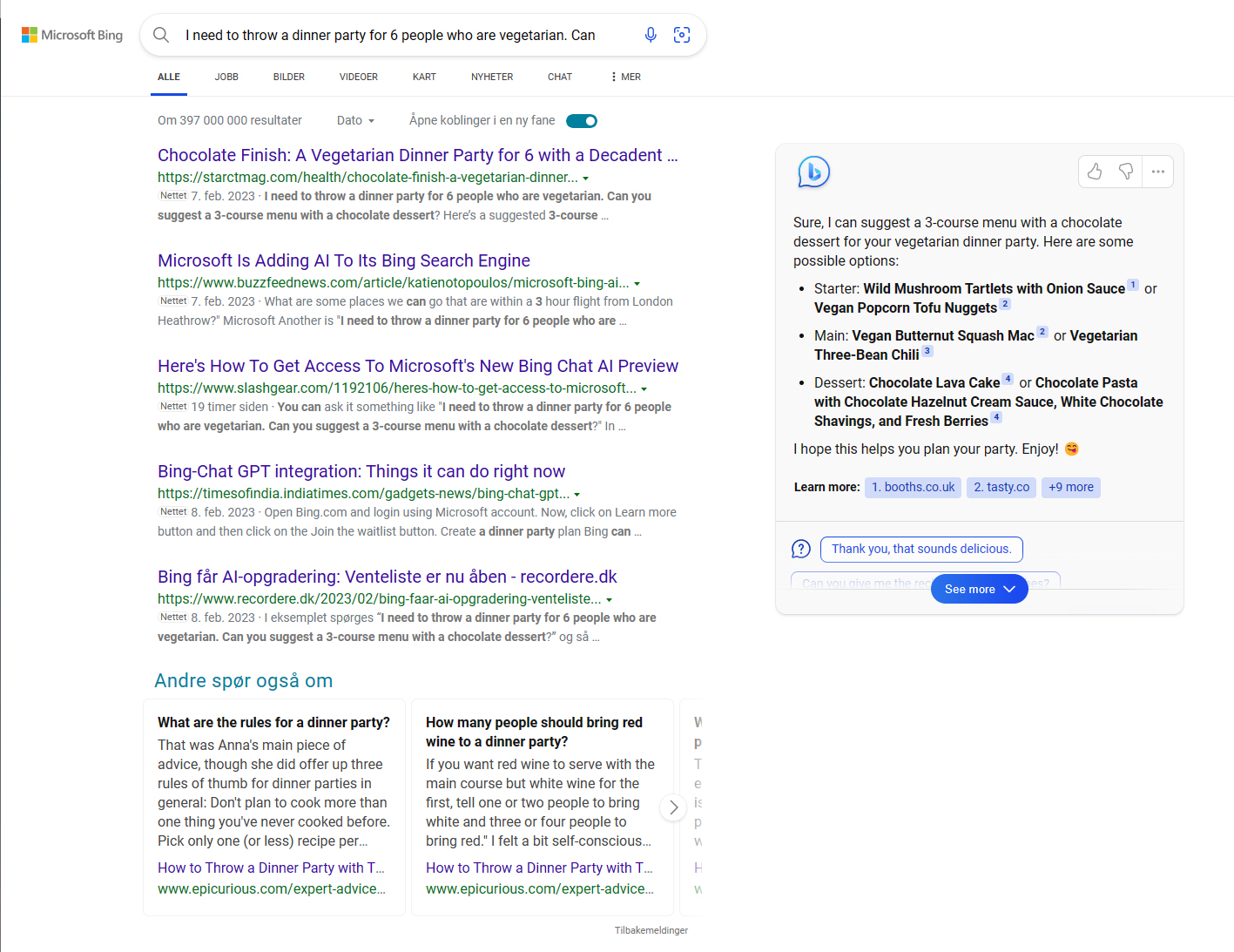Open Bing-Chat GPT integration result
Viewport: 1234px width, 952px height.
click(361, 471)
